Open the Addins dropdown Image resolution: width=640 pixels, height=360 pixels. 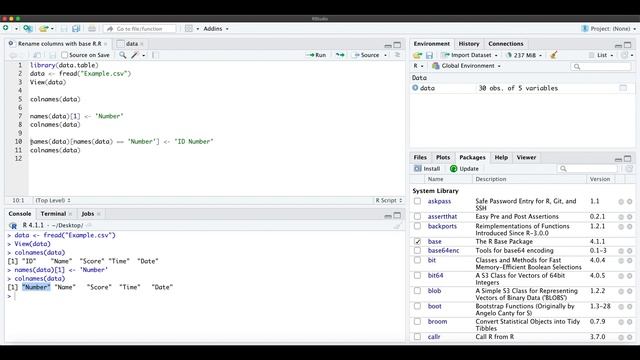[216, 29]
